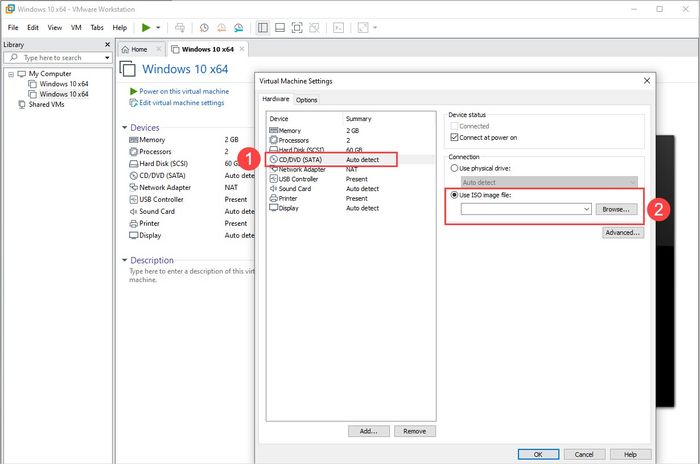Click the stretch guest display icon

tap(363, 28)
